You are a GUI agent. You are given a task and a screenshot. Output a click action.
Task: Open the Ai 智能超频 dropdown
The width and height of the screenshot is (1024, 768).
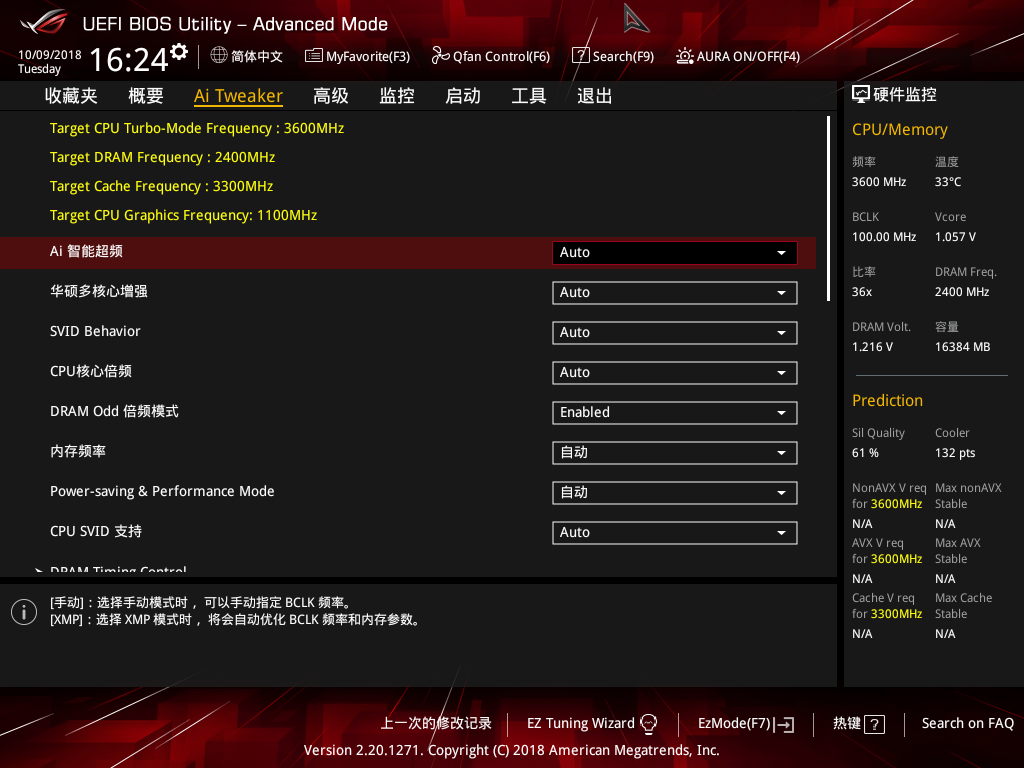(673, 252)
